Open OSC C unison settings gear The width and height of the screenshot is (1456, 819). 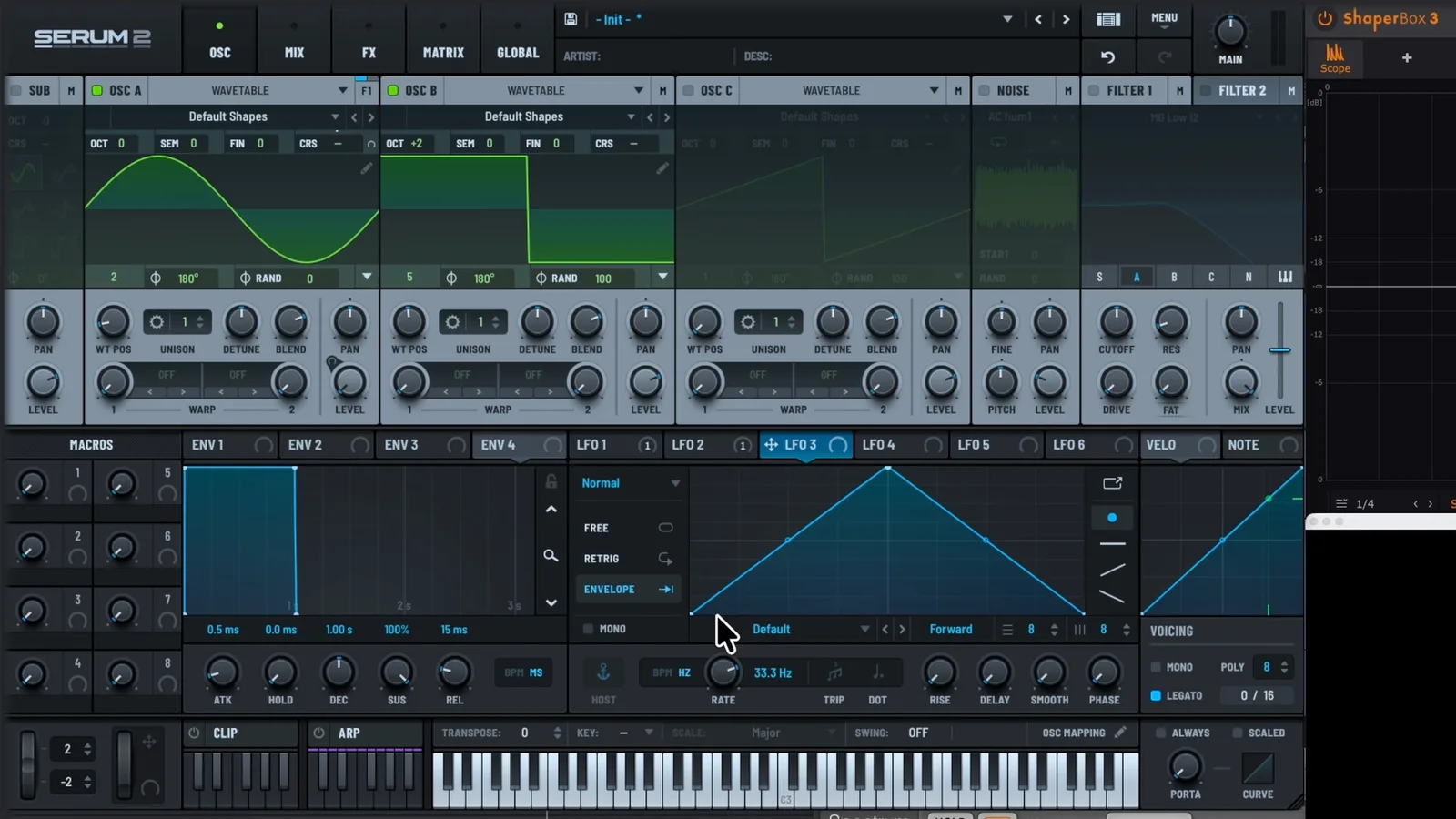click(748, 322)
